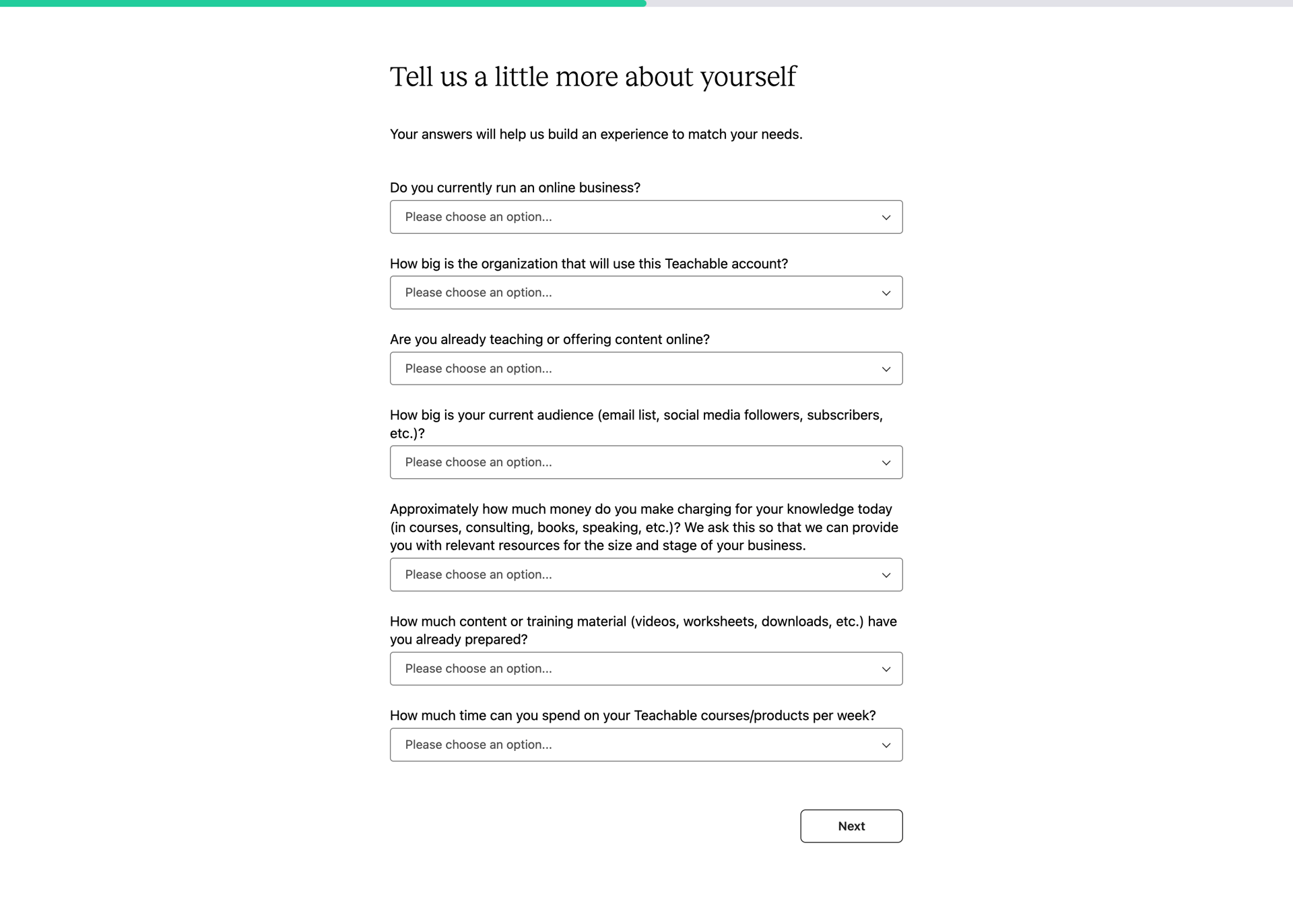Screen dimensions: 1293x924
Task: Click the answers help us text
Action: 595,134
